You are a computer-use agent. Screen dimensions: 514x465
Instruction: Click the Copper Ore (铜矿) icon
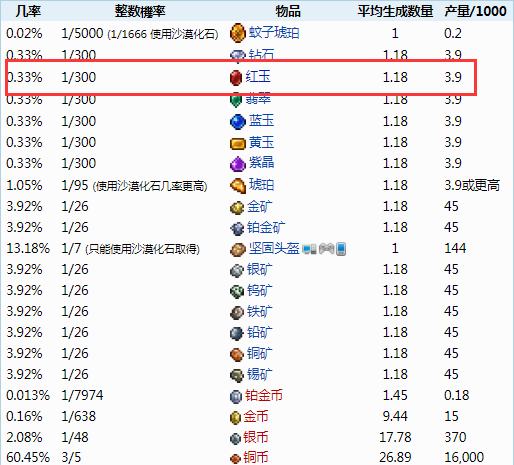[x=237, y=354]
